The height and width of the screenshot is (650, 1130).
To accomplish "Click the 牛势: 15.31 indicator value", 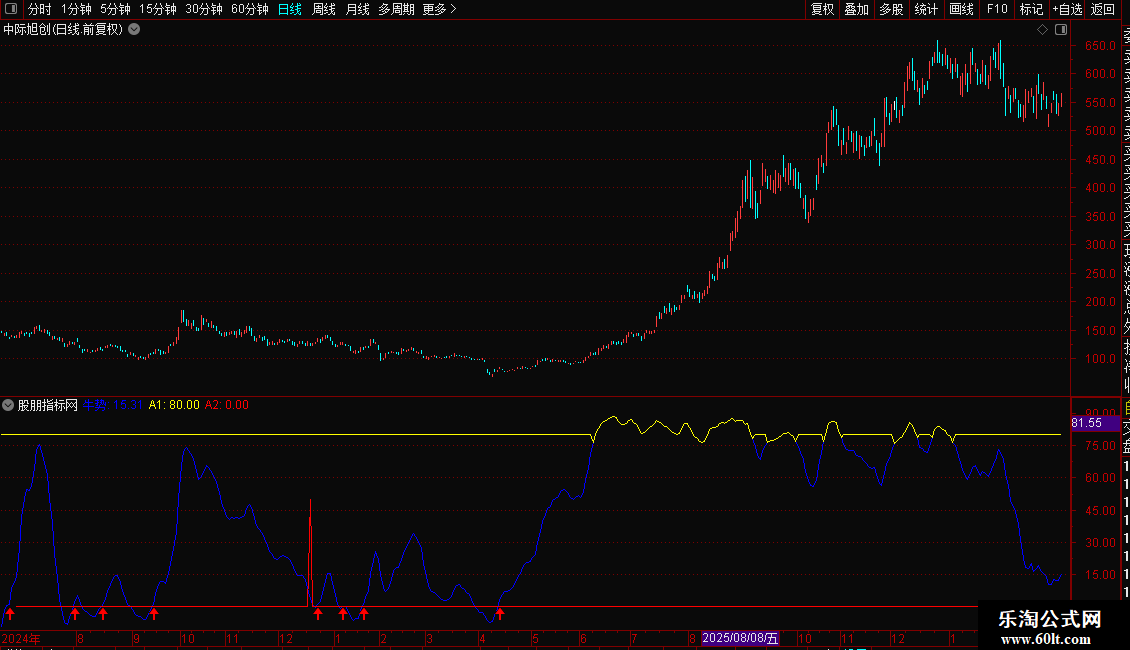I will (x=112, y=405).
